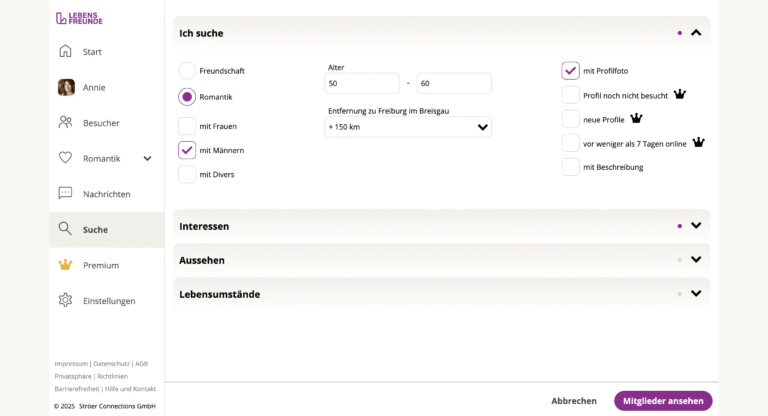Uncheck the 'mit Profilfoto' checkbox
The width and height of the screenshot is (768, 416).
(x=570, y=71)
